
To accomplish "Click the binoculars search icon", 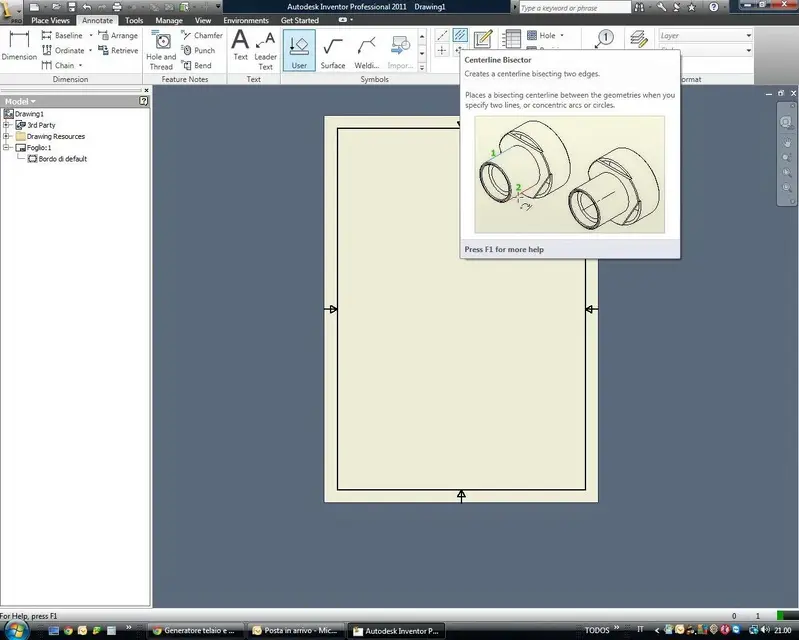I will (639, 7).
